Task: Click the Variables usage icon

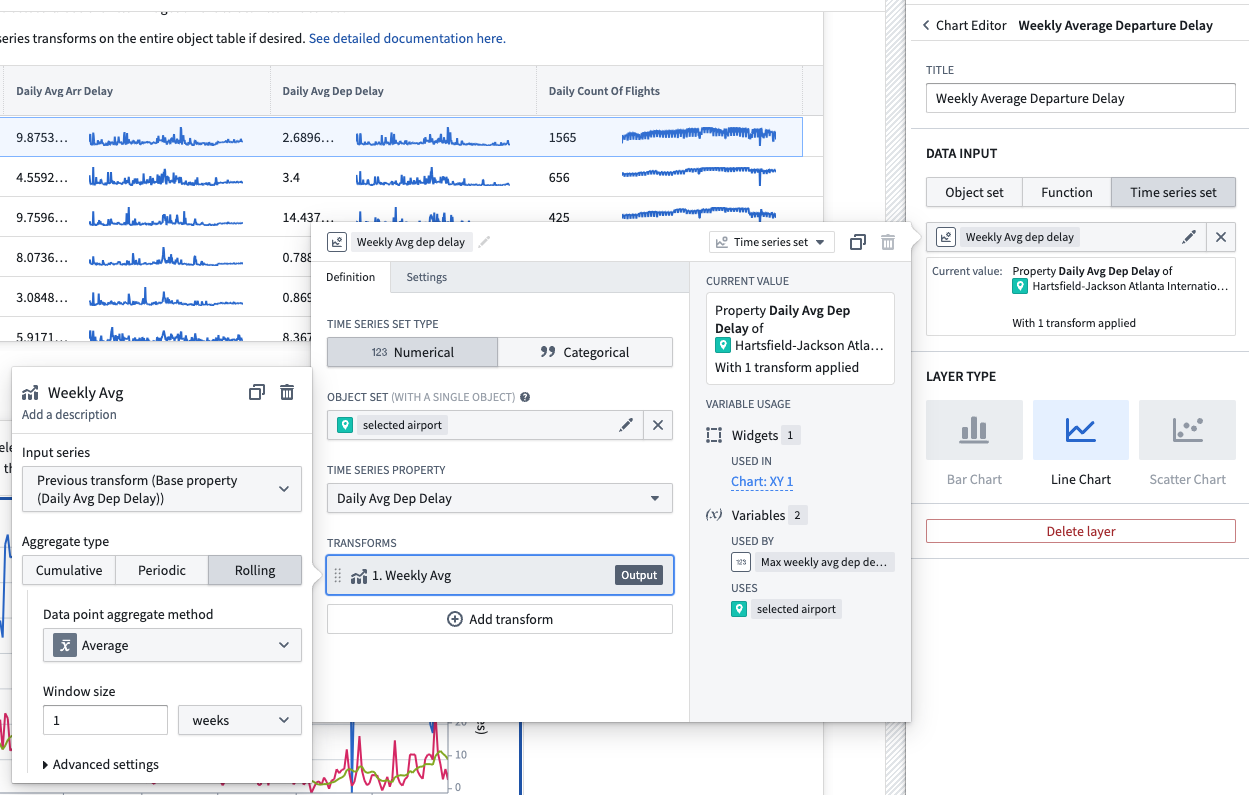Action: point(714,515)
